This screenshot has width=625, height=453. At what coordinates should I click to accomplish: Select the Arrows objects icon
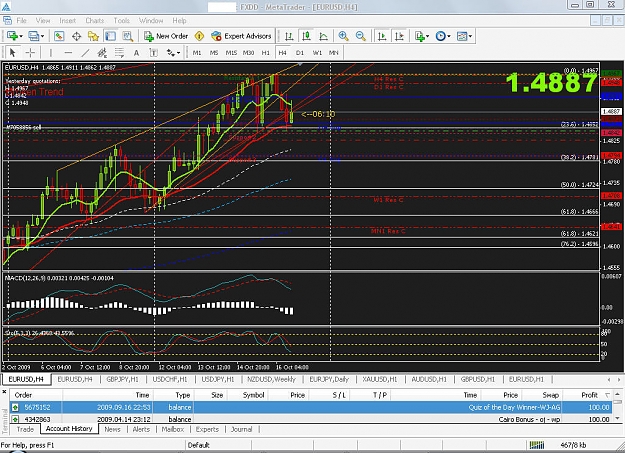(171, 53)
